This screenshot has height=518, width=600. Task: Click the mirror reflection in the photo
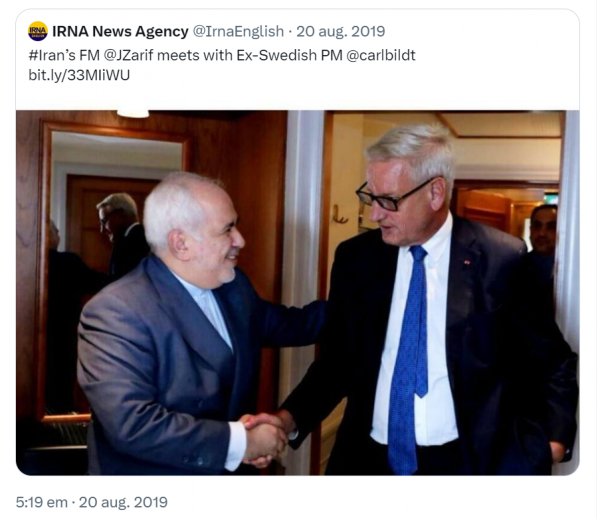click(112, 274)
